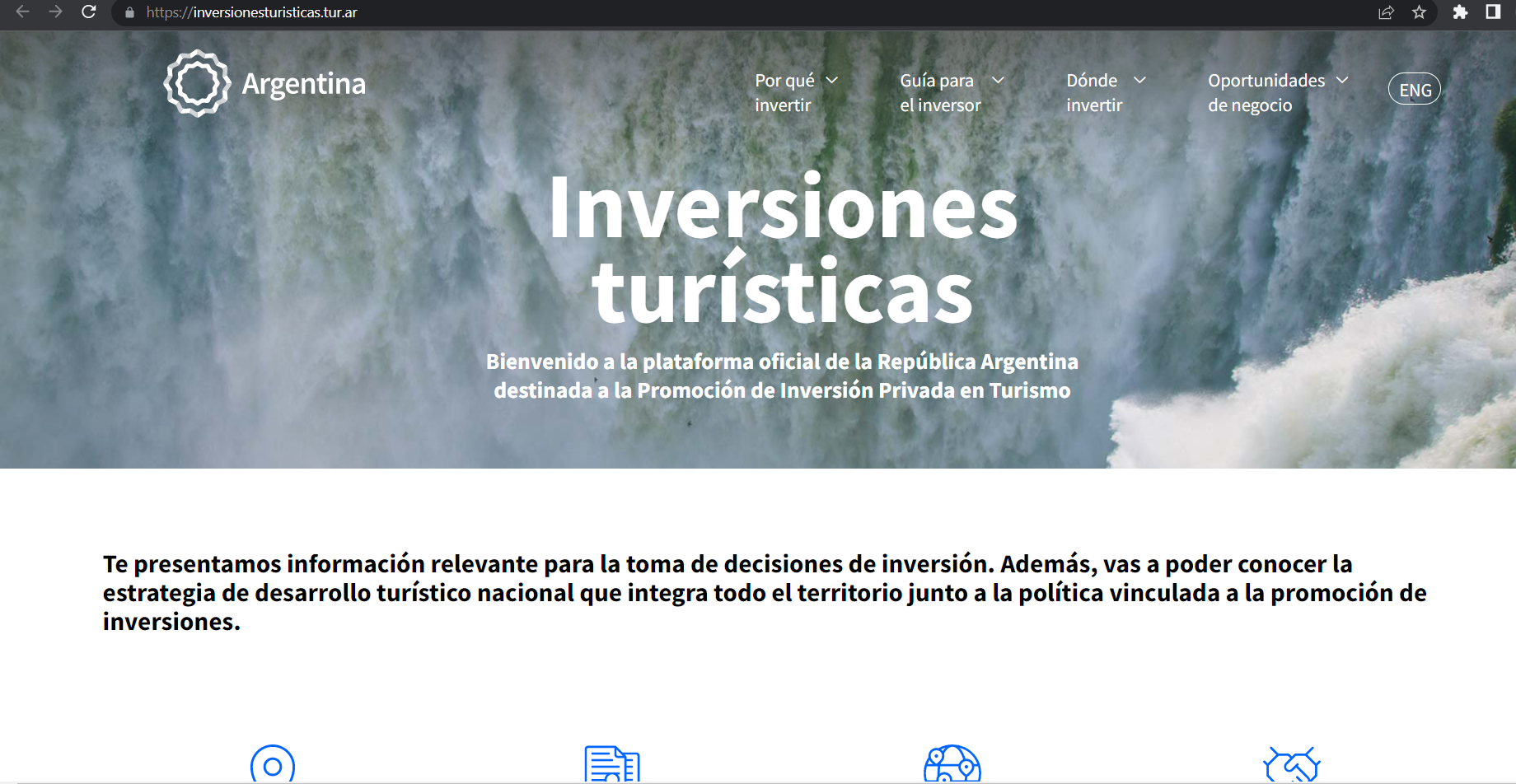Screen dimensions: 1516x784
Task: Open the Dónde invertir menu
Action: pos(1094,92)
